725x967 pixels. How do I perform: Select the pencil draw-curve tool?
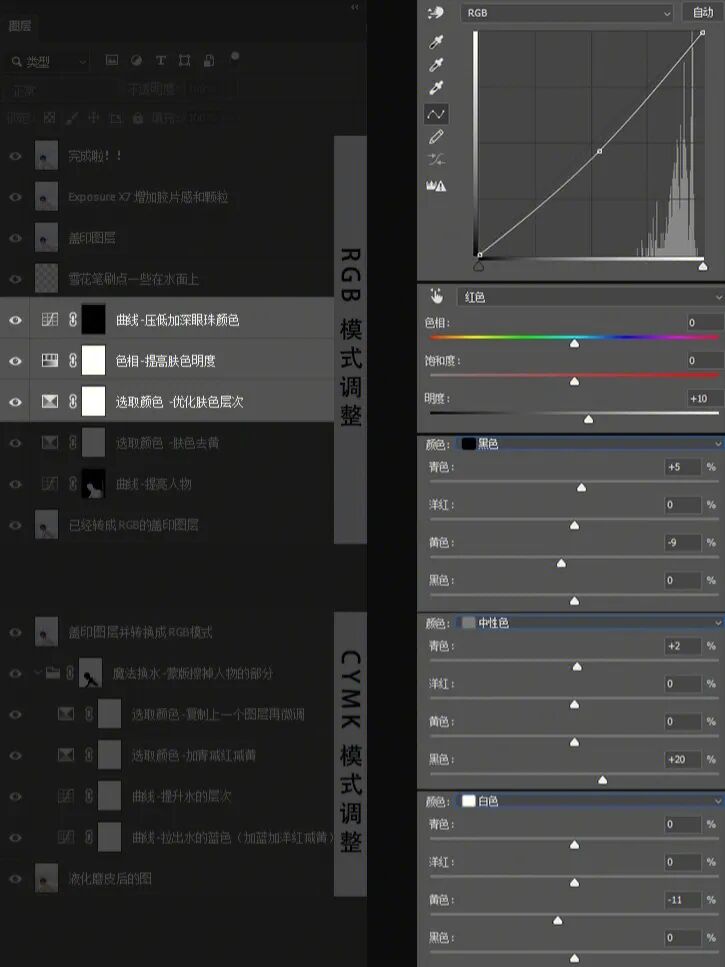[436, 137]
